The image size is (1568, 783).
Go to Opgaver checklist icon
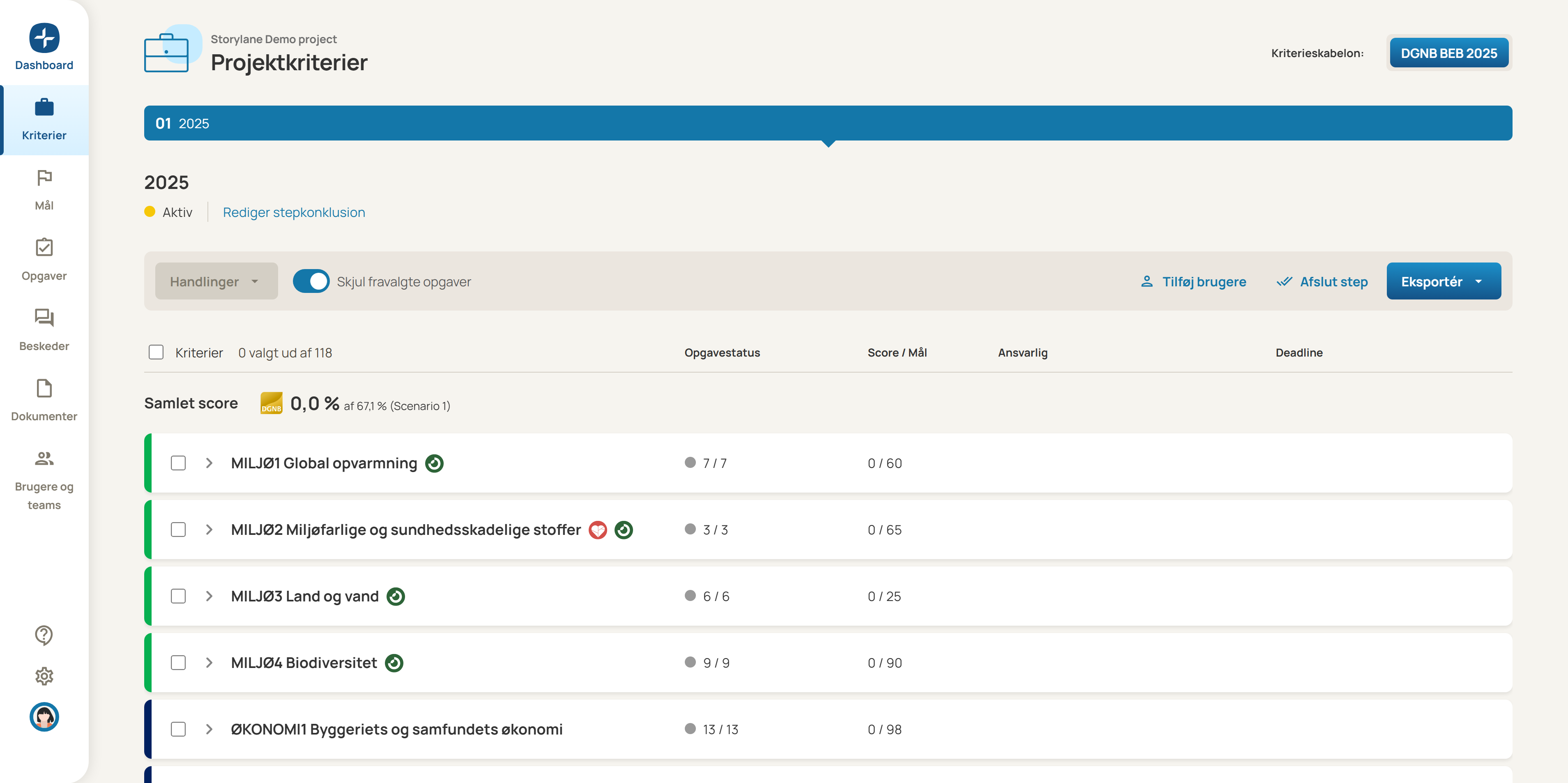coord(44,247)
